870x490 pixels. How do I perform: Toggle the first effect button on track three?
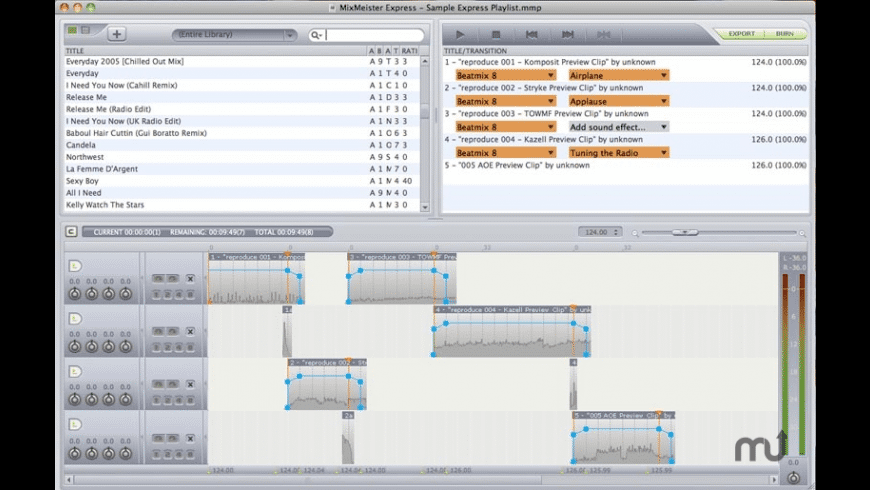coord(158,383)
